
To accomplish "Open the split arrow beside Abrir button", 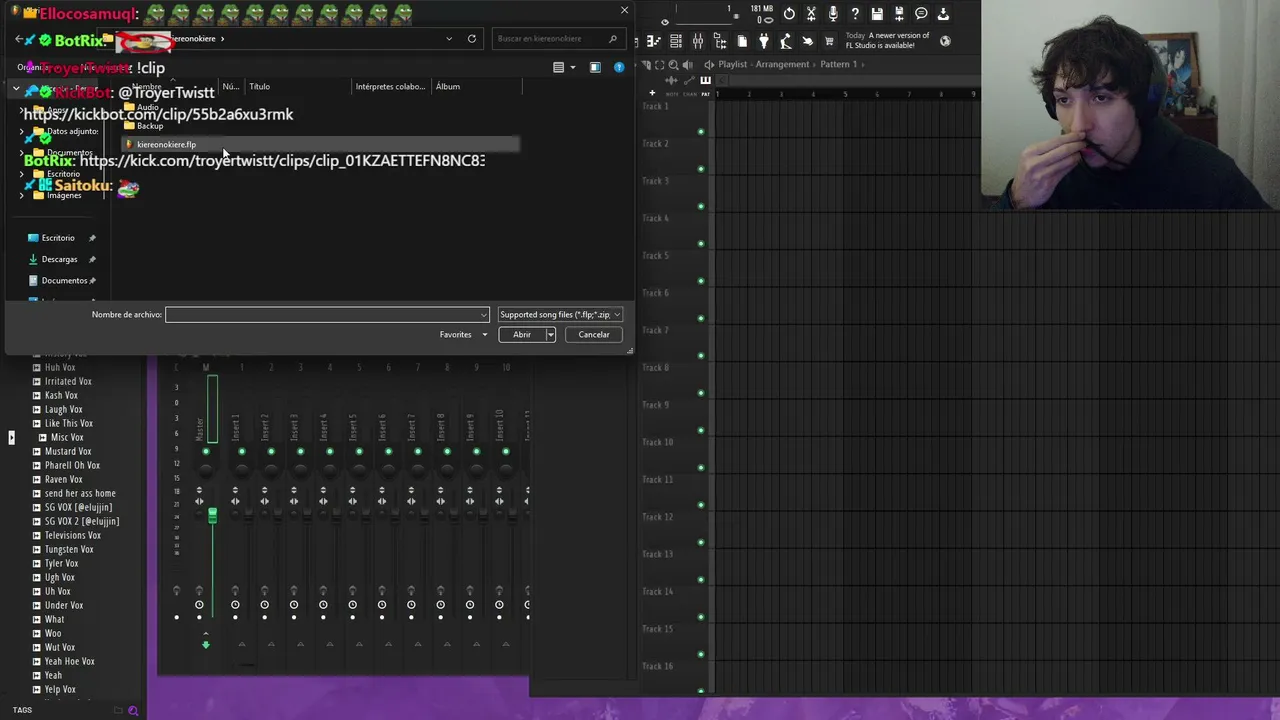I will (550, 335).
